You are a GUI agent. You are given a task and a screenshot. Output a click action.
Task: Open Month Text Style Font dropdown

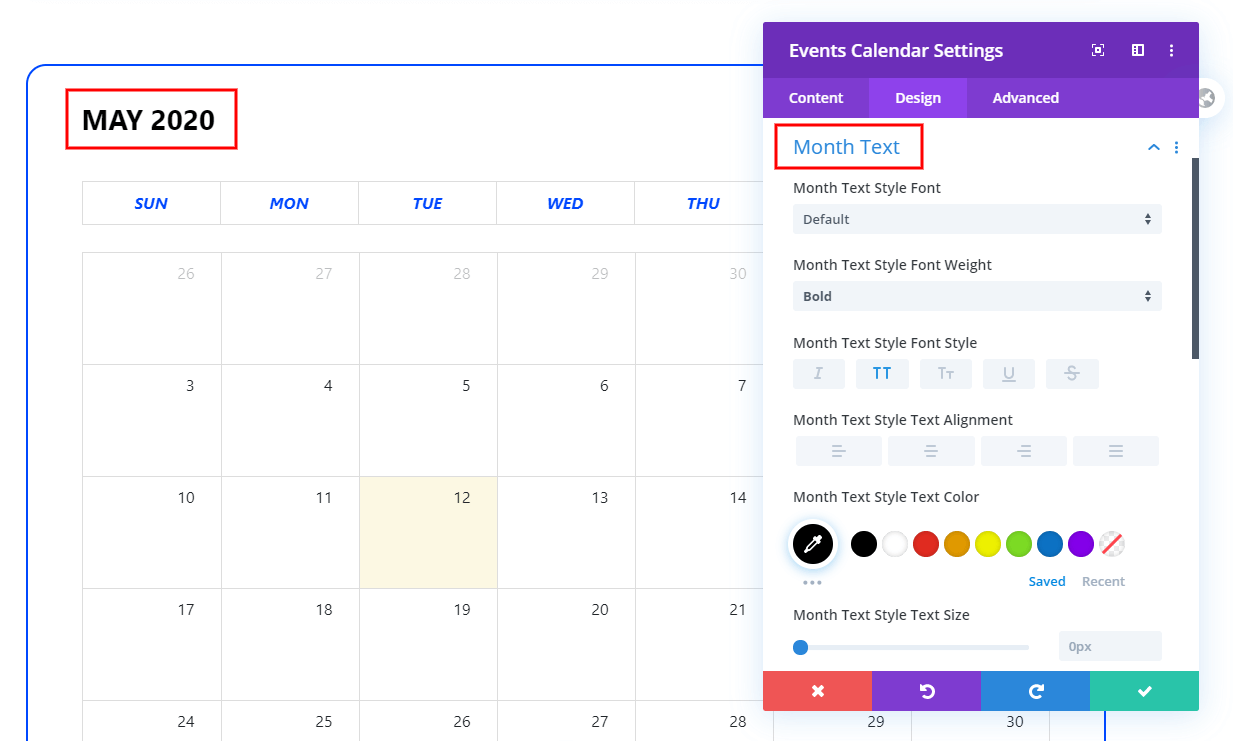(977, 219)
